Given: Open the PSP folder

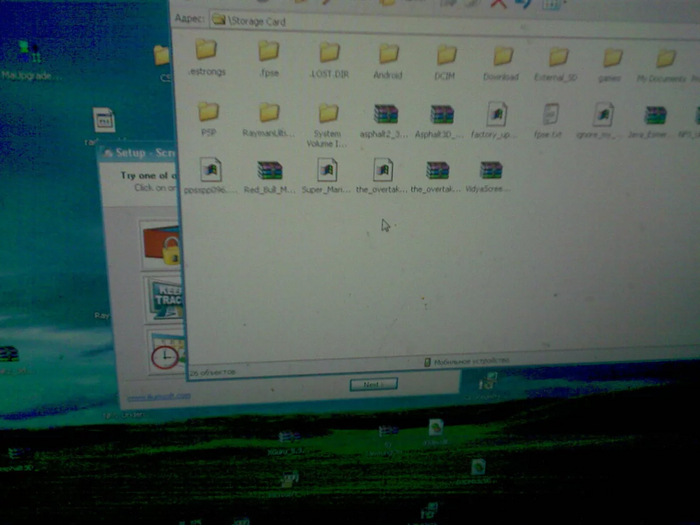Looking at the screenshot, I should 208,119.
